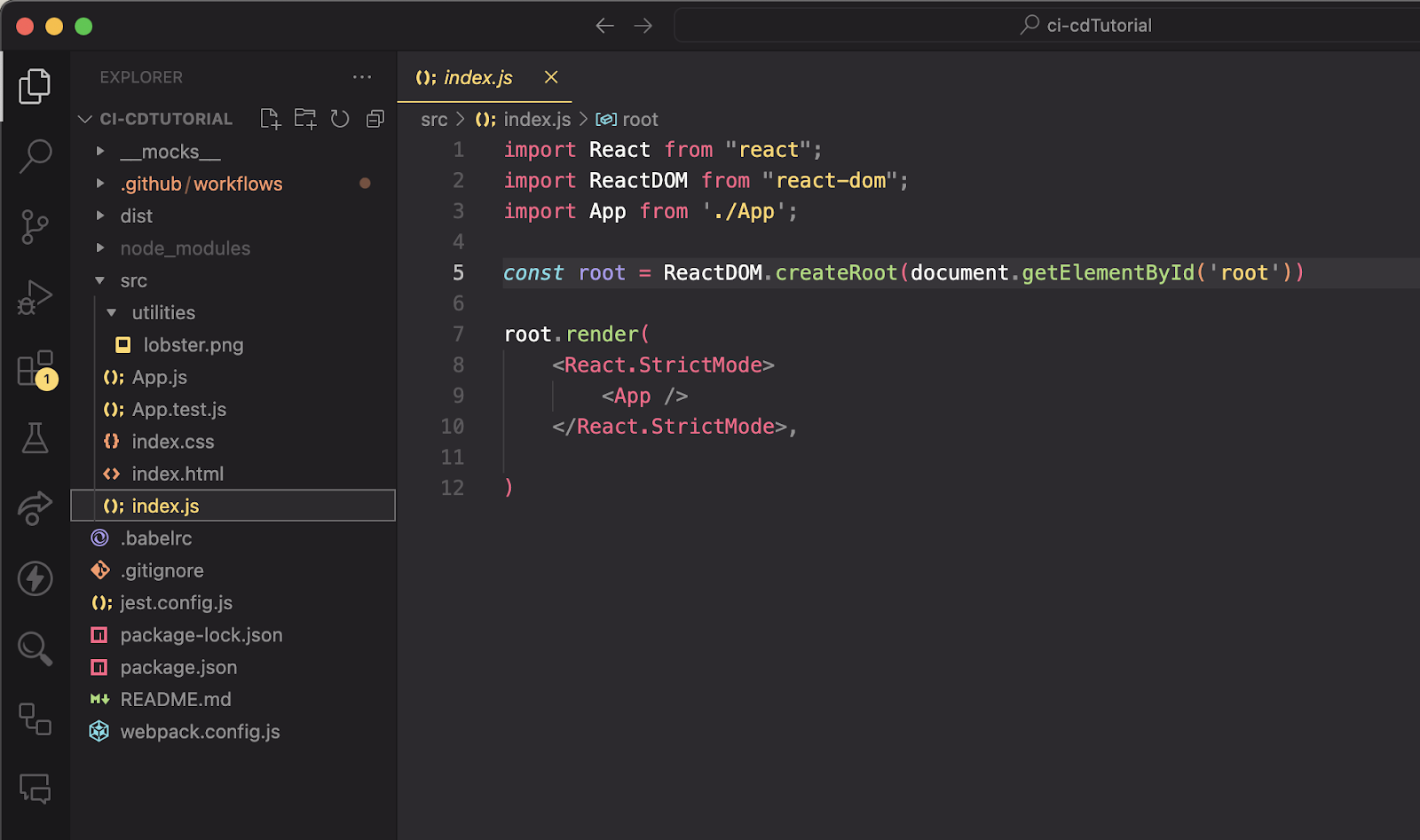The height and width of the screenshot is (840, 1420).
Task: Click the opening <React.StrictMode> tag on line 8
Action: coord(663,365)
